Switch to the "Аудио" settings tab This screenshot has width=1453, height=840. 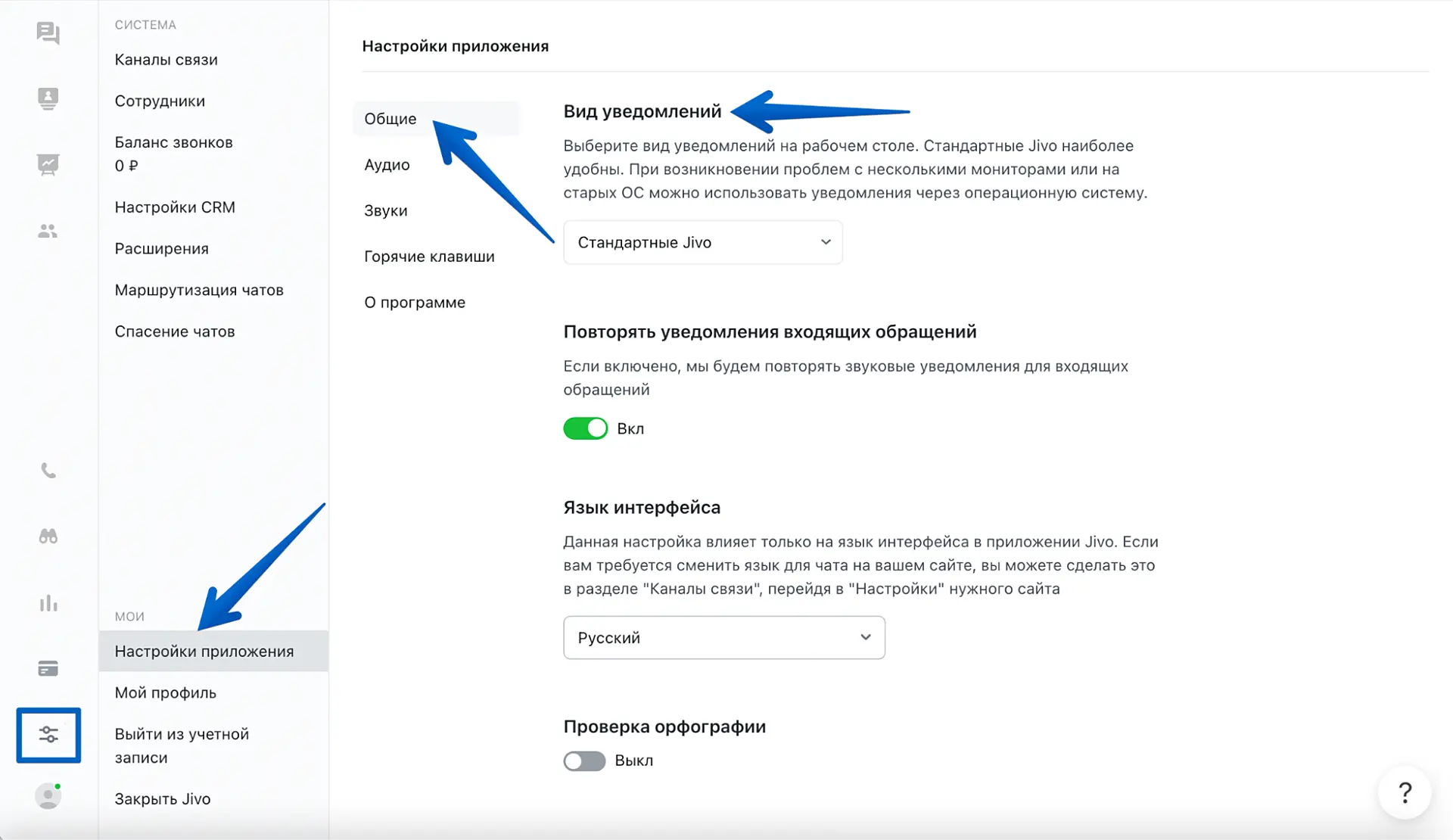pos(387,165)
